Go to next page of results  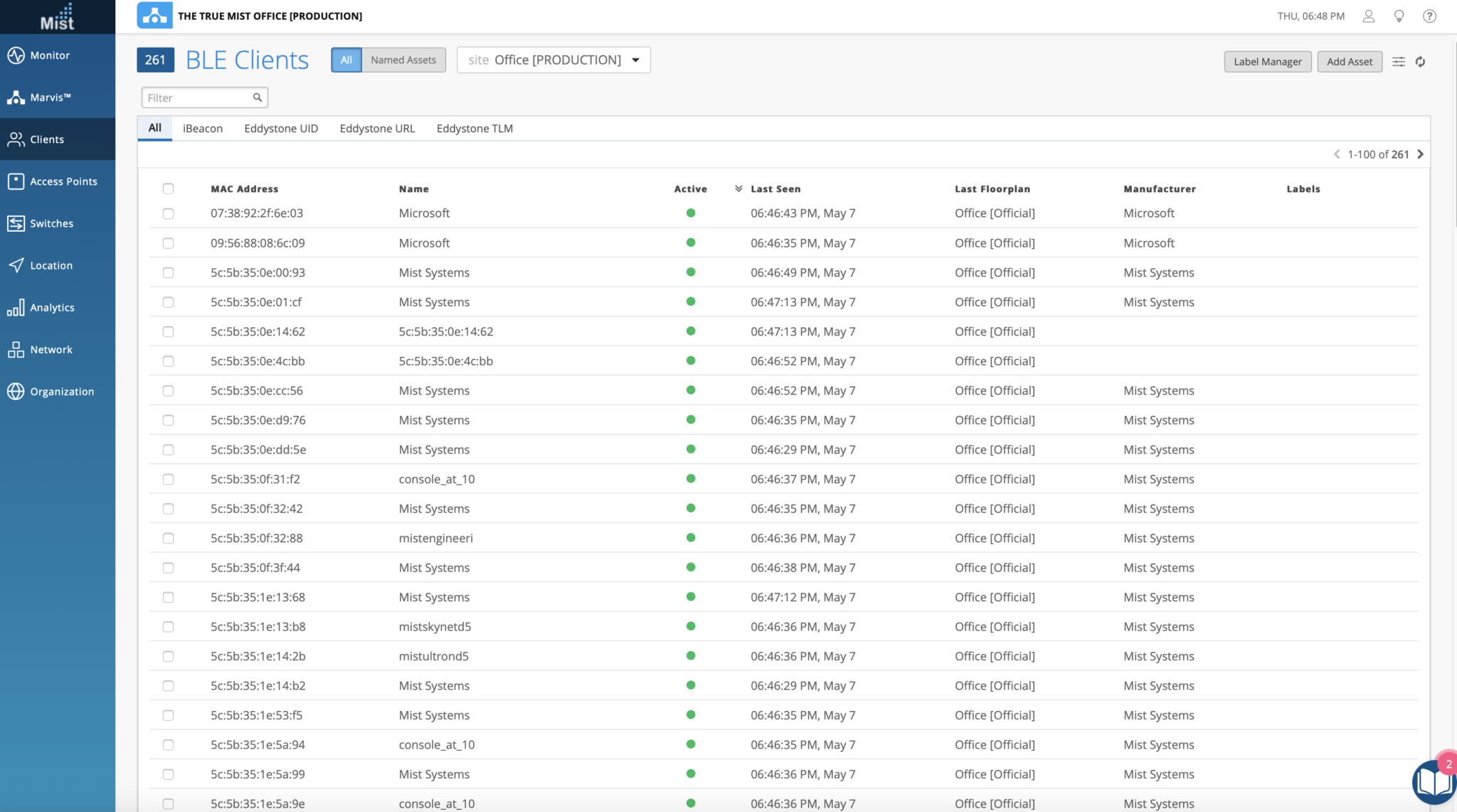click(x=1419, y=154)
